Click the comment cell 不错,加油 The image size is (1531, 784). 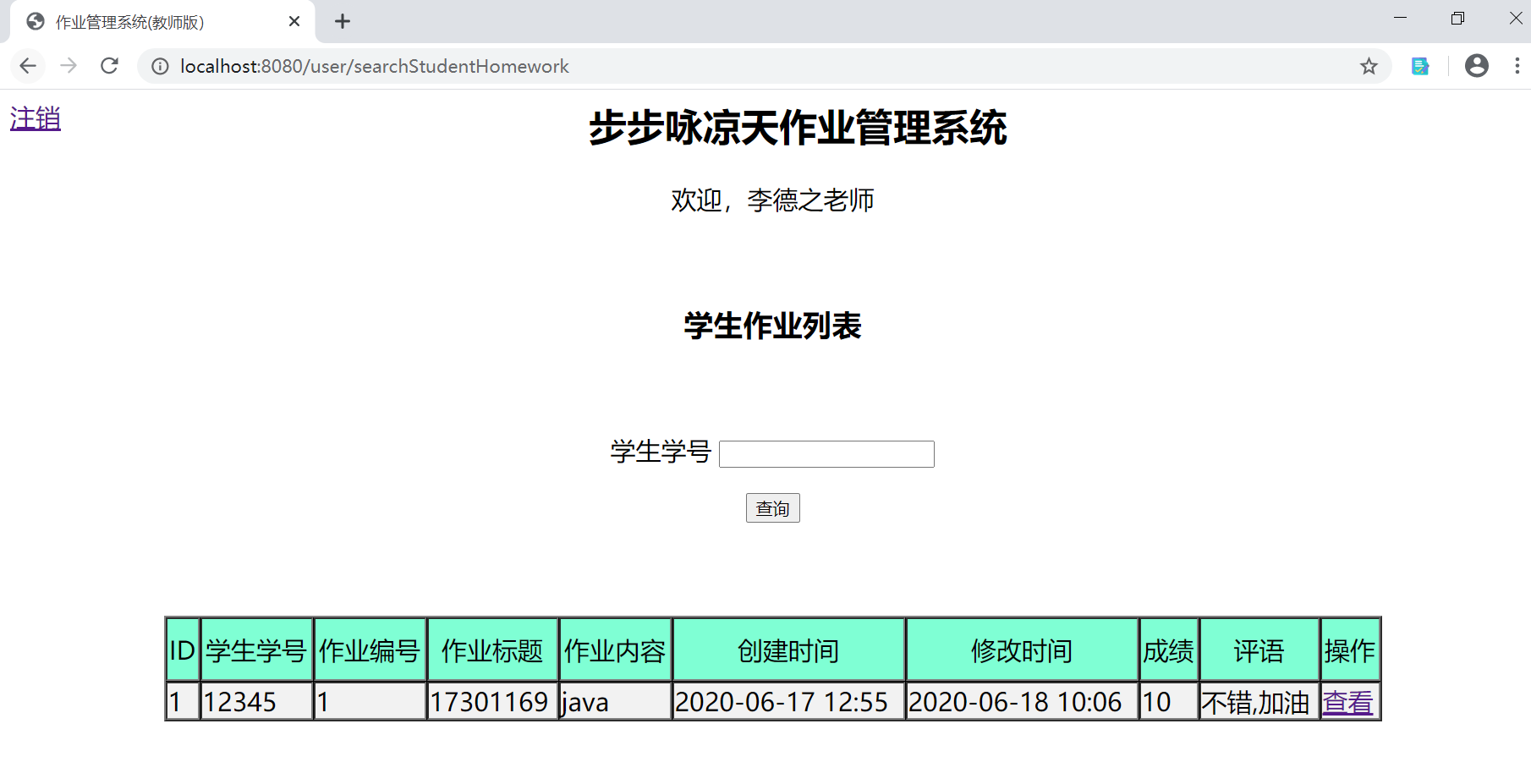[x=1259, y=702]
